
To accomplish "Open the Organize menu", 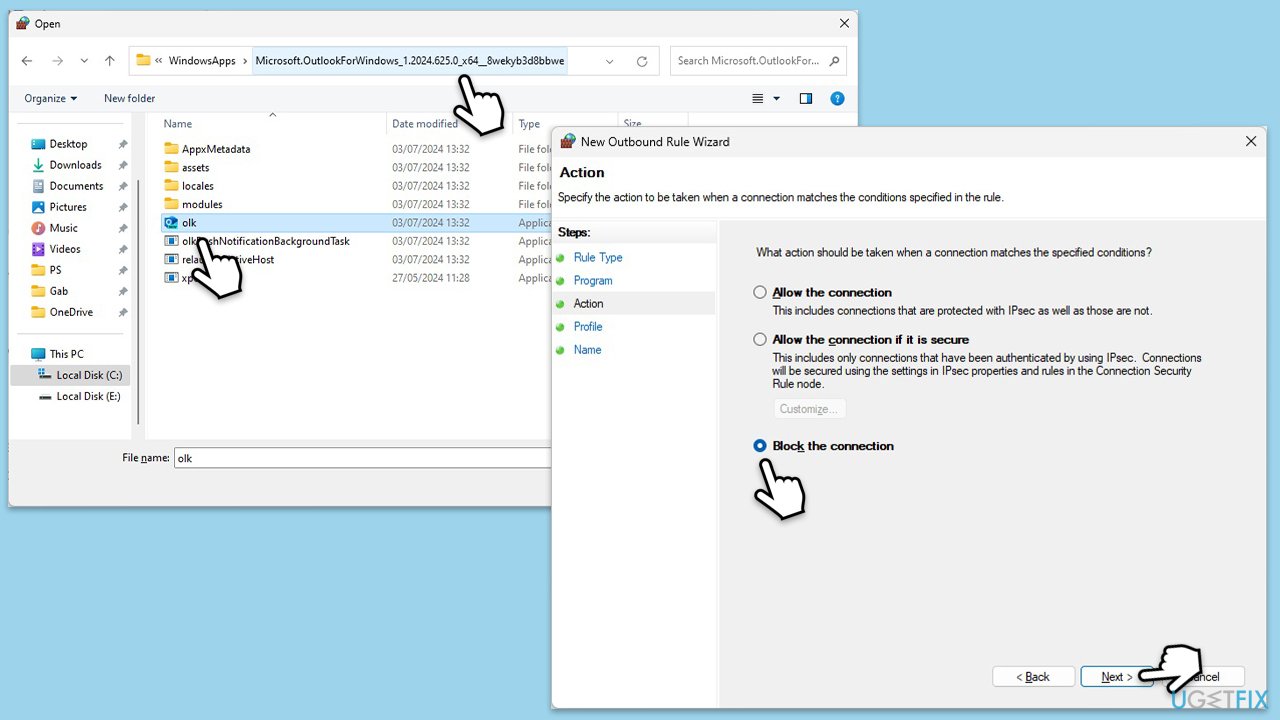I will (x=51, y=98).
